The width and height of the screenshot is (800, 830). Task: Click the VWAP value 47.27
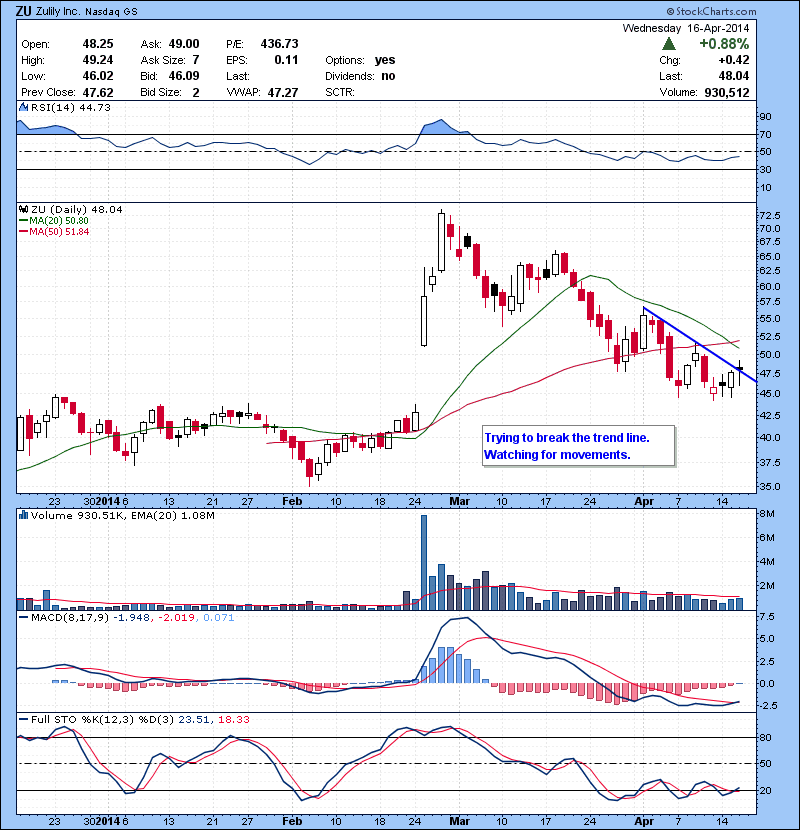click(283, 92)
